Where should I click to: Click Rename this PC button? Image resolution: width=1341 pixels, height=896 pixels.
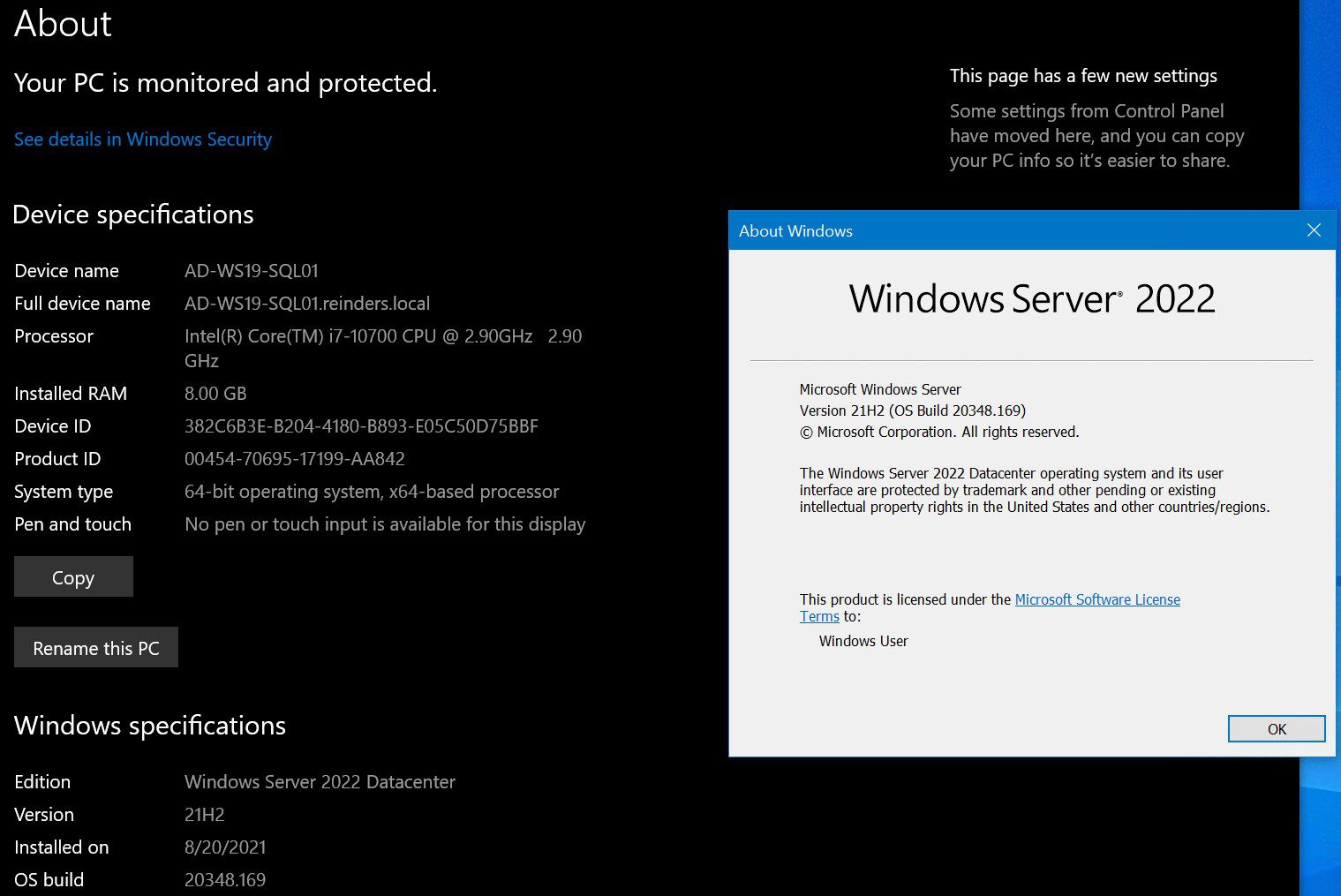click(96, 648)
